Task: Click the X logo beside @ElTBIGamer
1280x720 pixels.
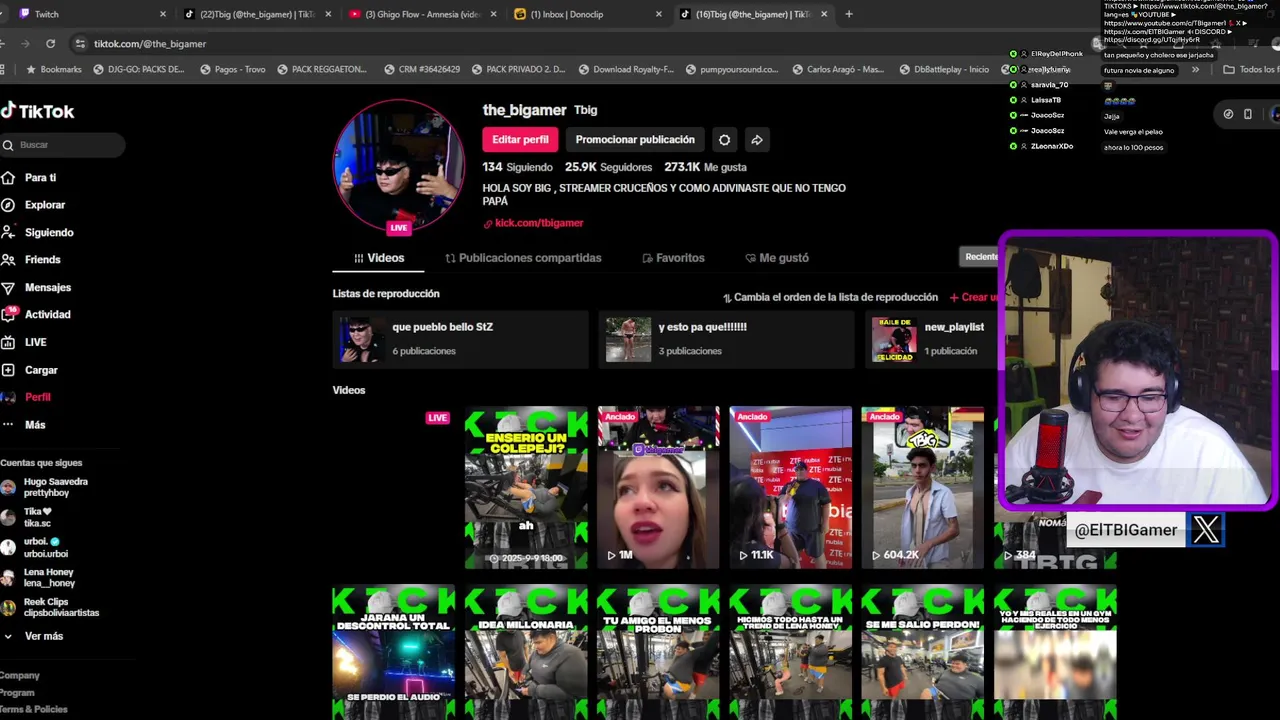Action: 1205,530
